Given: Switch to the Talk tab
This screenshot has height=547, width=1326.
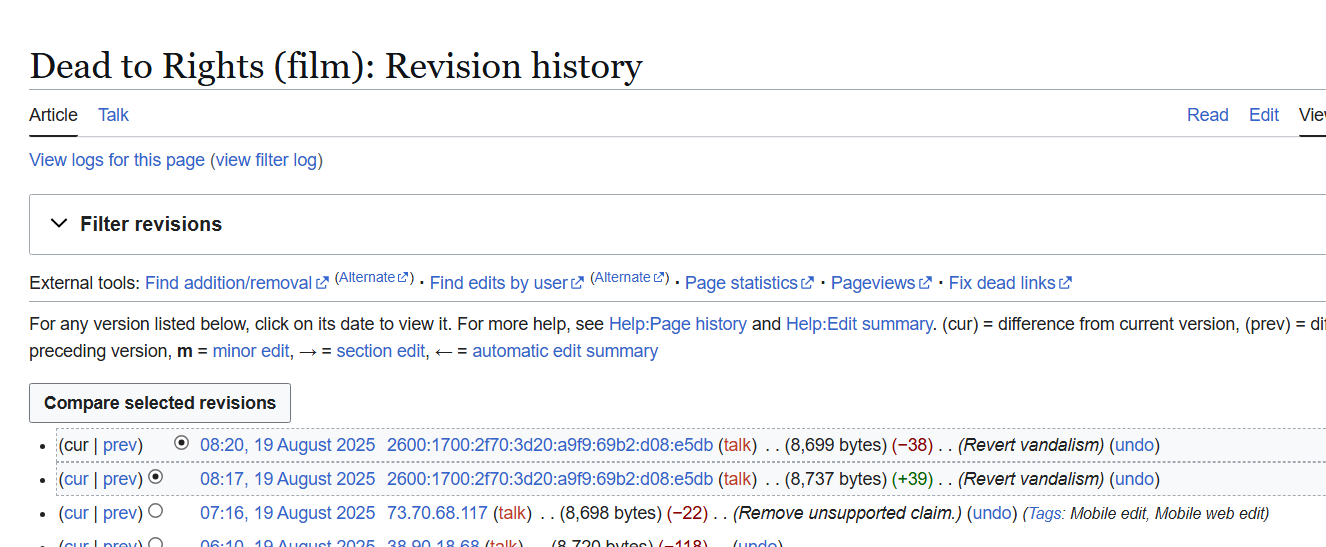Looking at the screenshot, I should [x=113, y=115].
